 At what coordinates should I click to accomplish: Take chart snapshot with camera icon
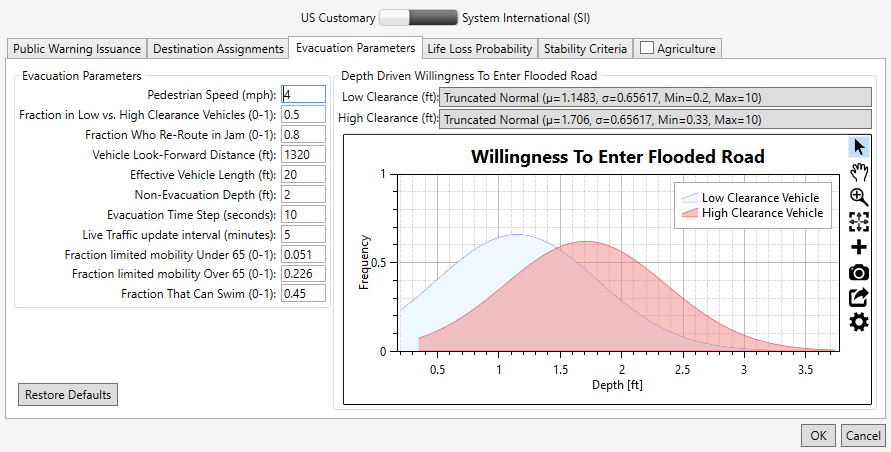[x=859, y=272]
